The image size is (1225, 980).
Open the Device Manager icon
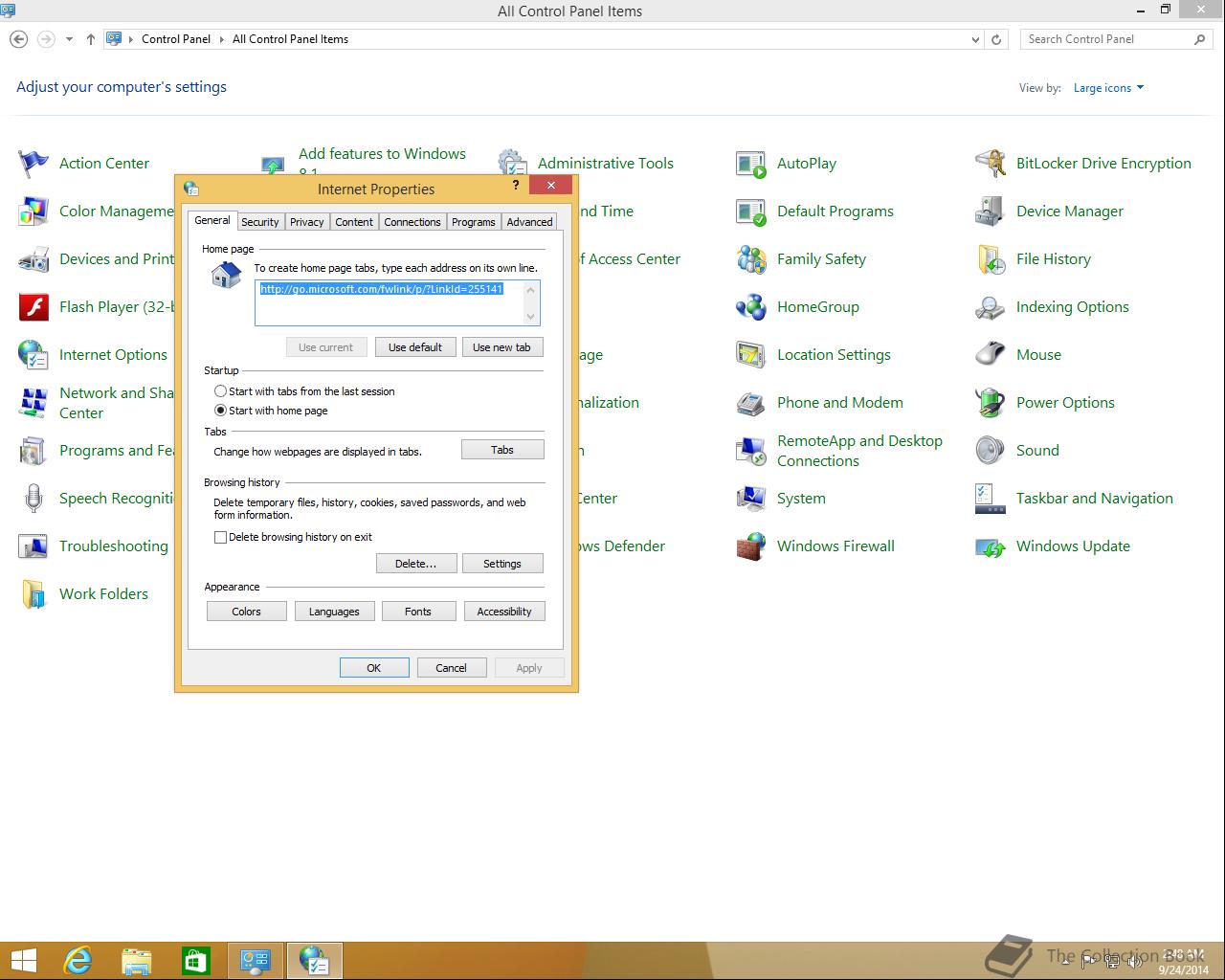(x=991, y=212)
